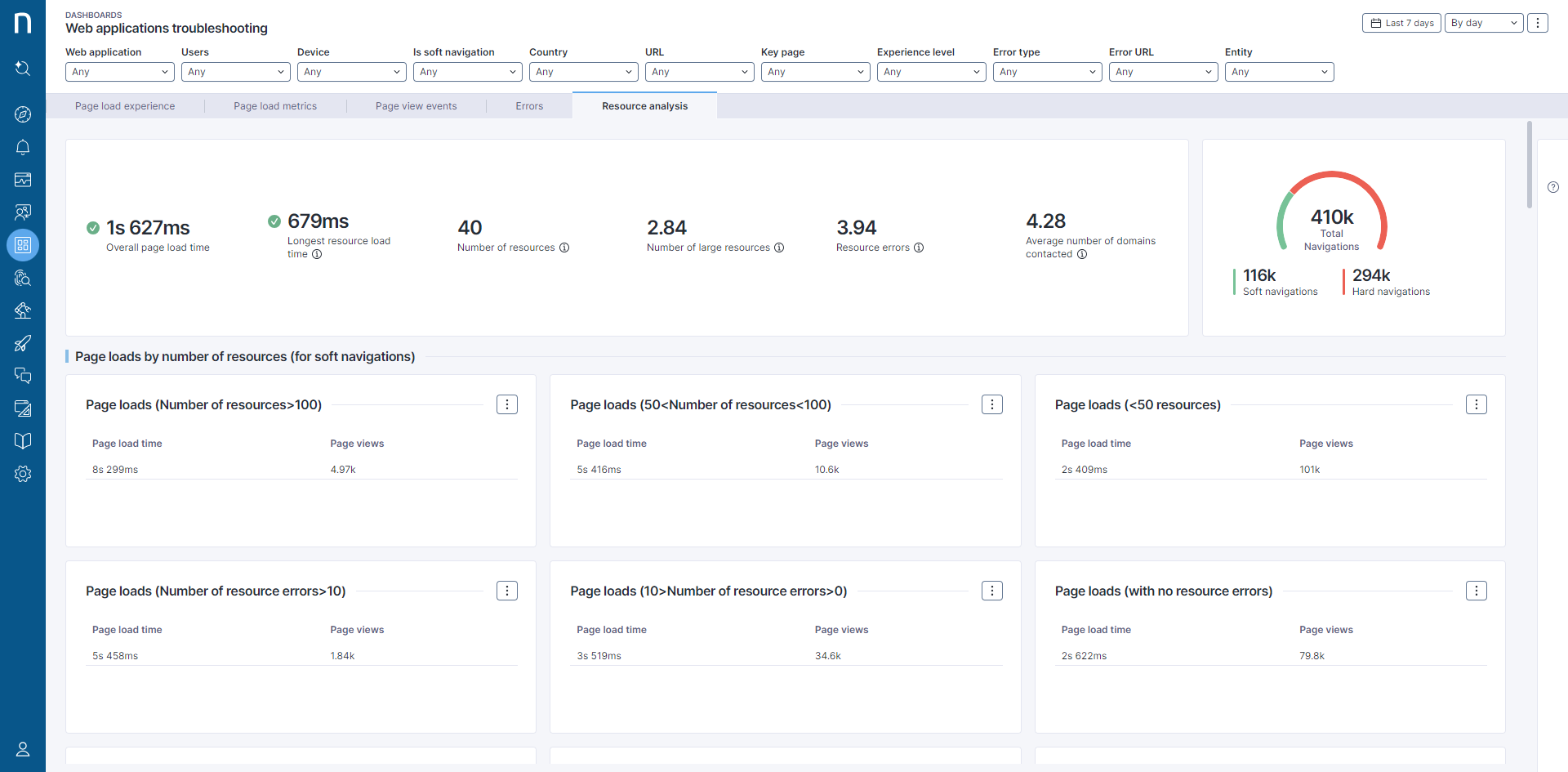Click the fingerprint investigation icon
Image resolution: width=1568 pixels, height=772 pixels.
[x=23, y=278]
